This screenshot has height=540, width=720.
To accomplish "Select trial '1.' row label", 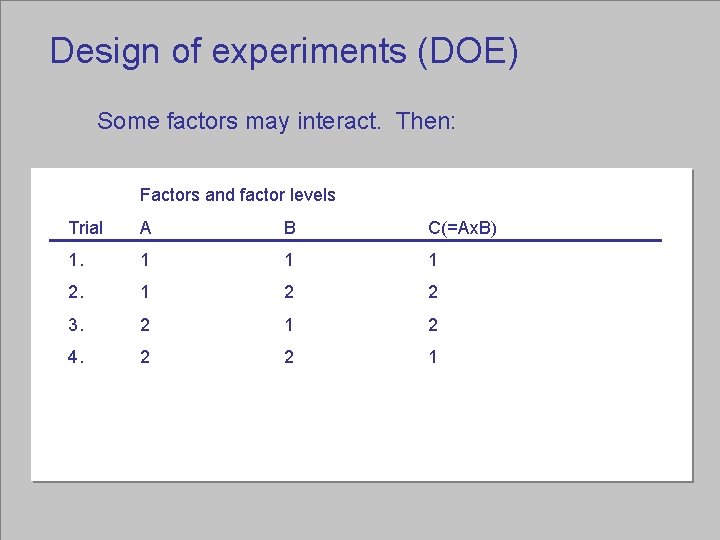I will tap(77, 260).
